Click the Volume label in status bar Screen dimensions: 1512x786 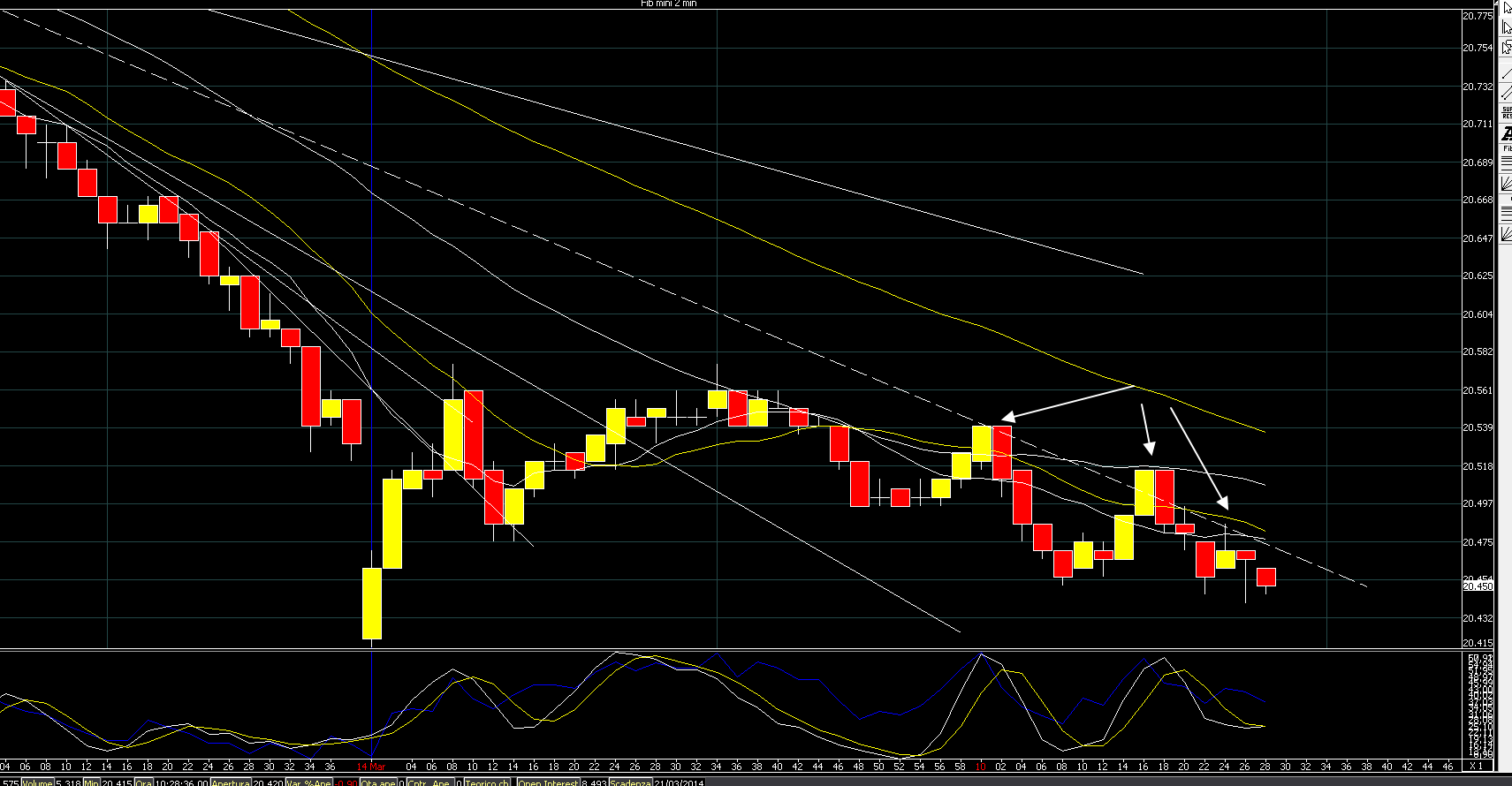coord(38,782)
